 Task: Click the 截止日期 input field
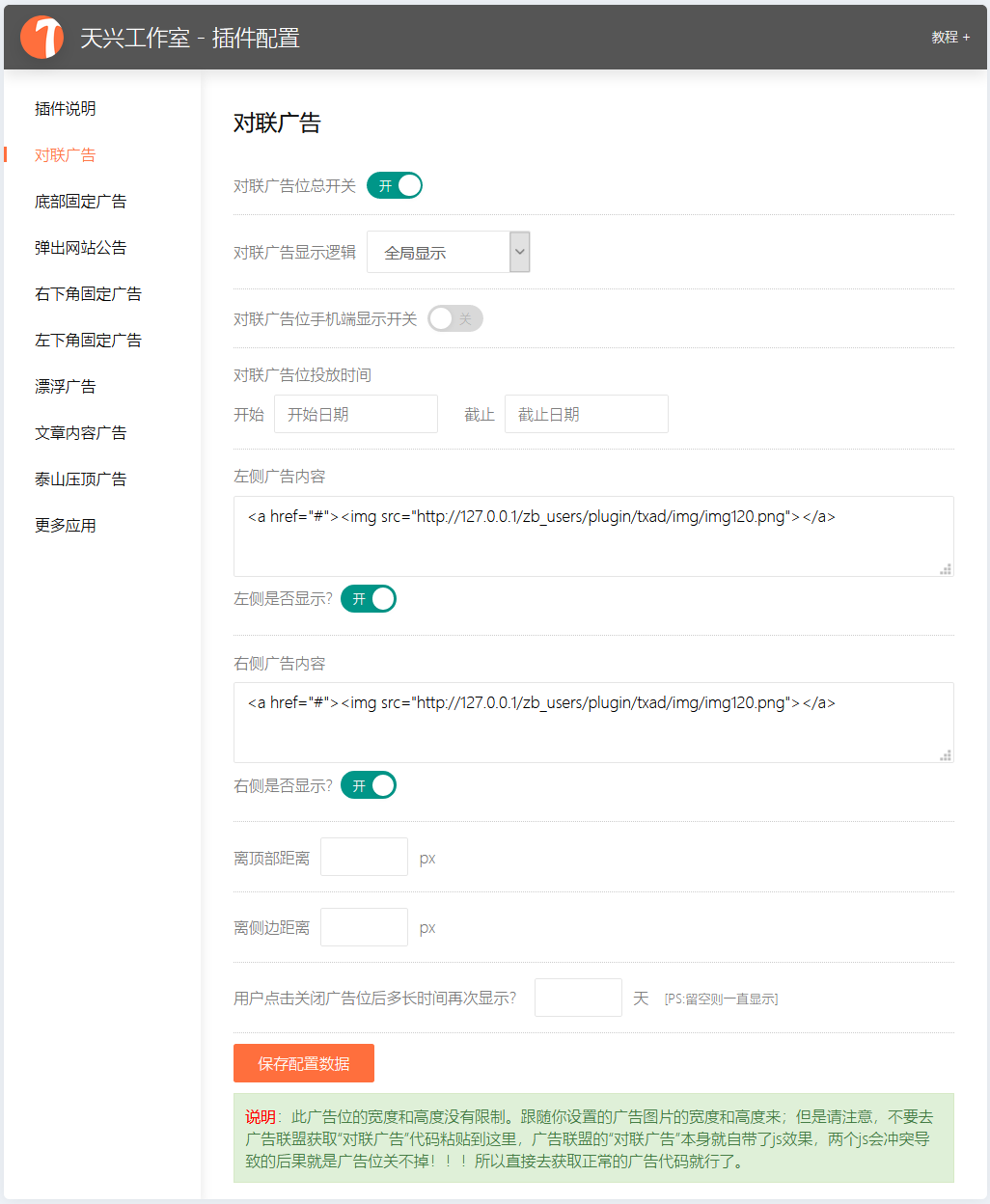coord(587,414)
